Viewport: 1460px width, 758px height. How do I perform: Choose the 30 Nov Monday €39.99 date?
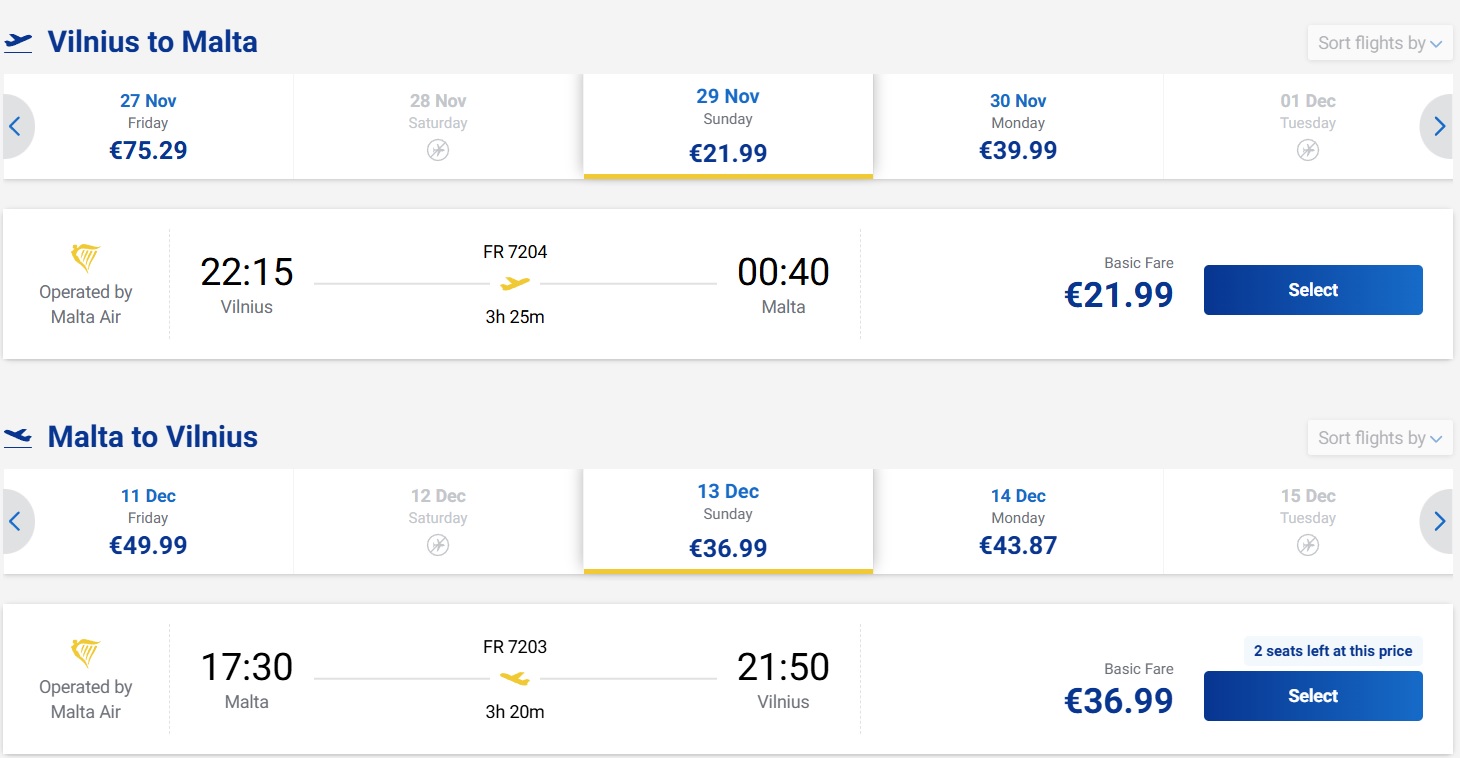[1018, 126]
